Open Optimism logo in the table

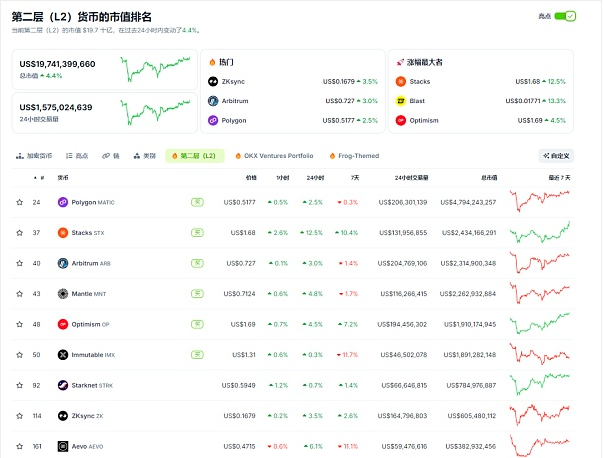pos(63,324)
